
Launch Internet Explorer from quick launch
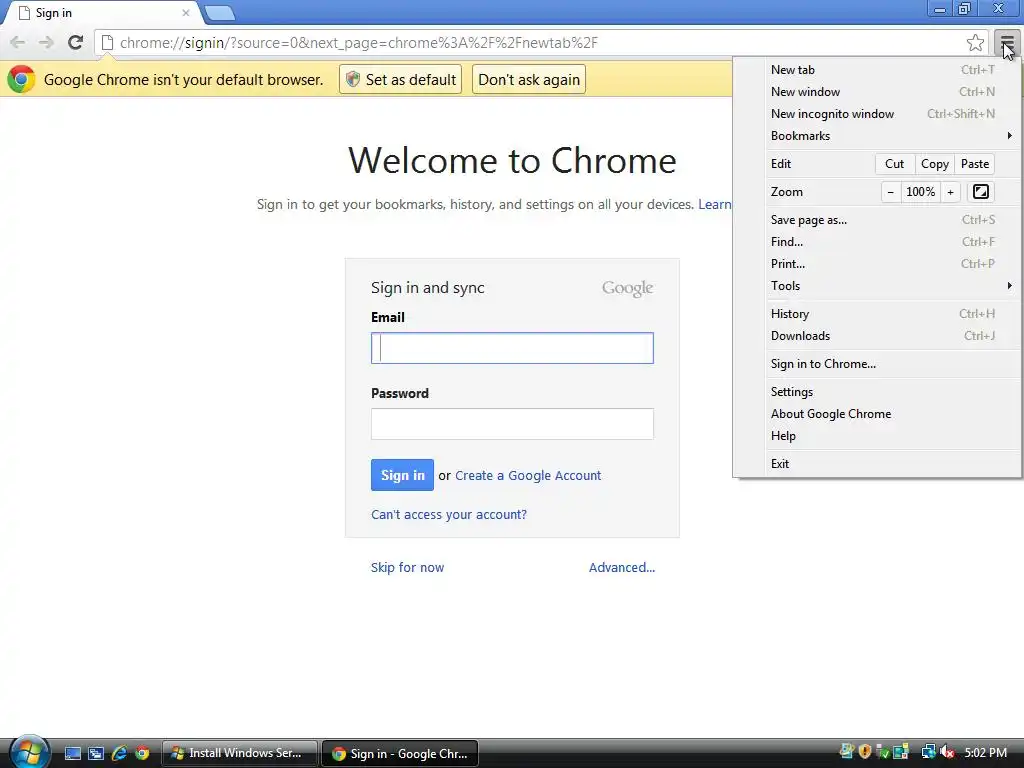coord(119,753)
